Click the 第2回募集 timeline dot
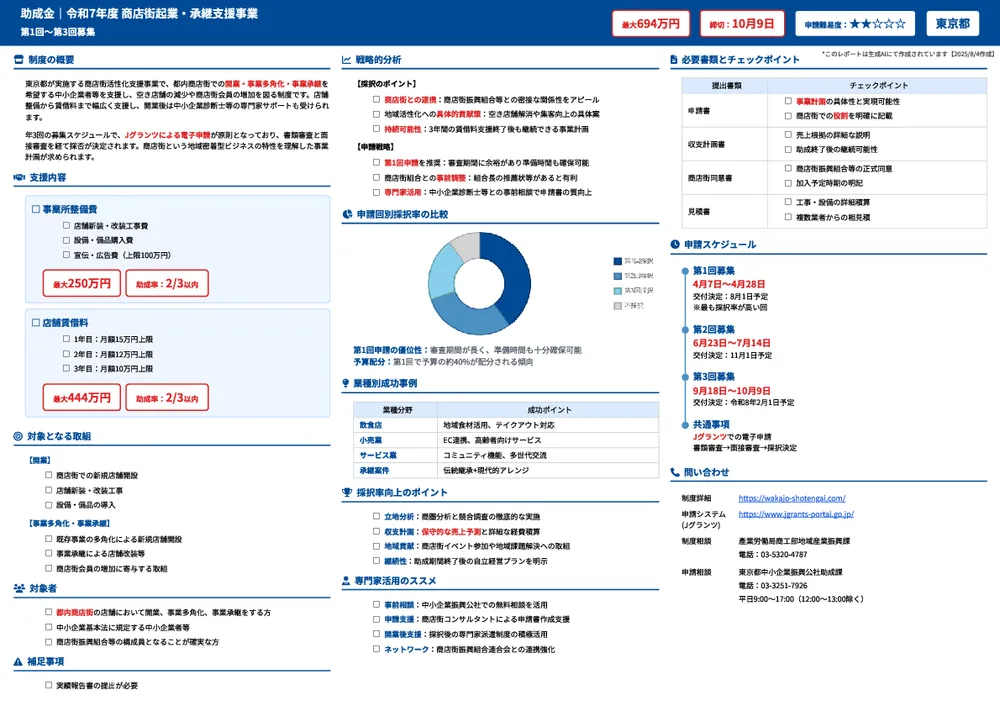The width and height of the screenshot is (1000, 706). coord(685,330)
